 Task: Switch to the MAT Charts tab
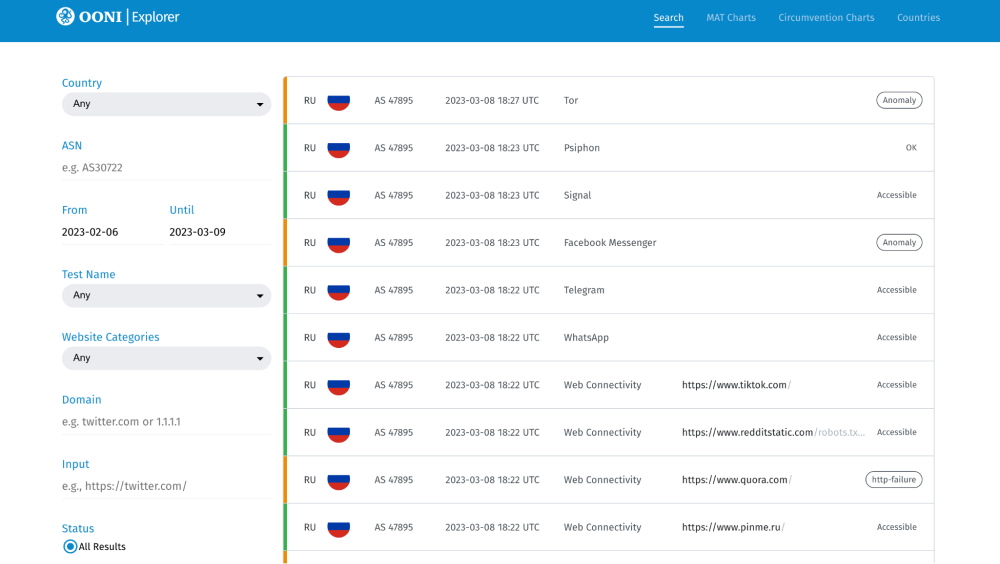[731, 18]
